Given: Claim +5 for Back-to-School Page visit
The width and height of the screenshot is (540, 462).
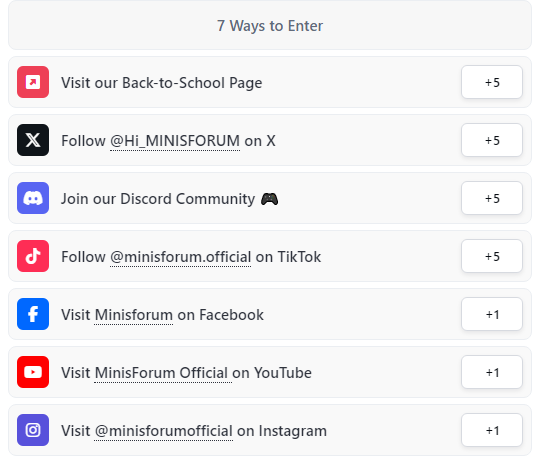Looking at the screenshot, I should click(x=492, y=82).
